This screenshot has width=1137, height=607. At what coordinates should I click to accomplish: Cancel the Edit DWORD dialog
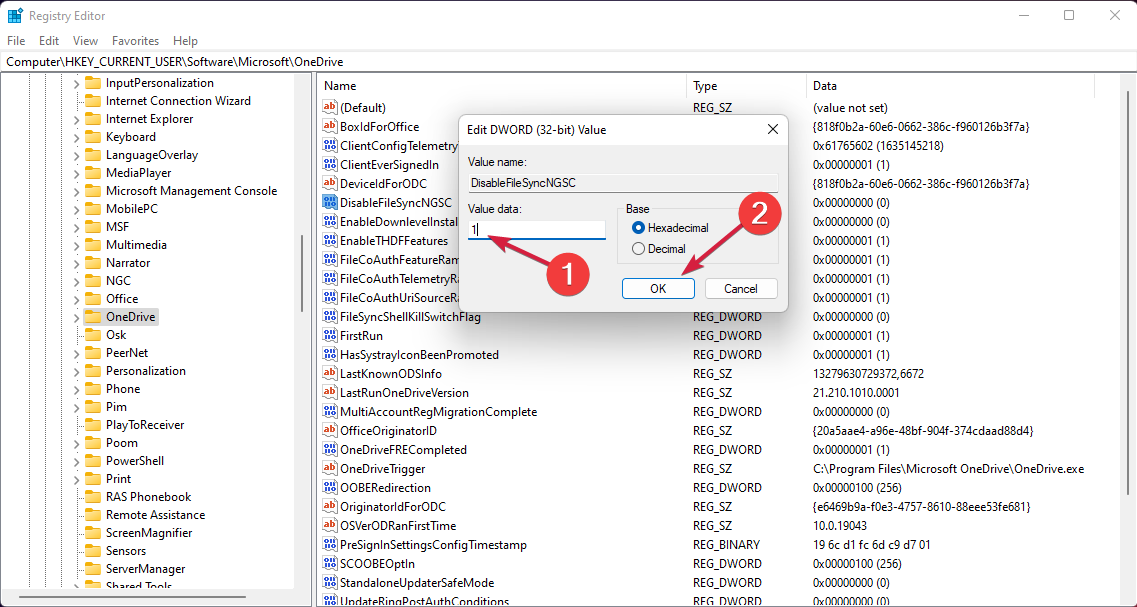tap(741, 289)
